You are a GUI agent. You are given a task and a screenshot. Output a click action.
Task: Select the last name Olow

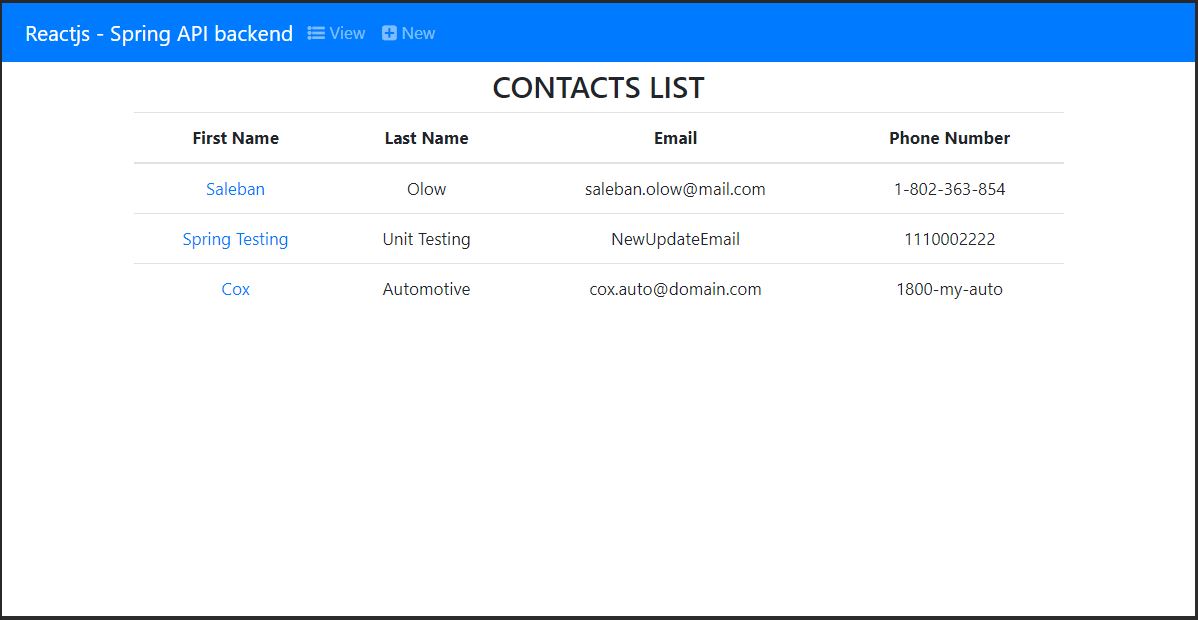pos(426,189)
